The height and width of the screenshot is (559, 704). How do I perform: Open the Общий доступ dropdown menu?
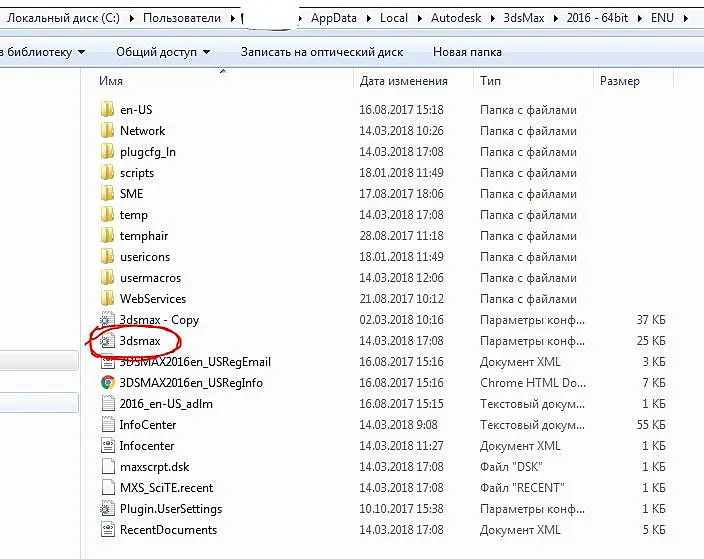(163, 52)
